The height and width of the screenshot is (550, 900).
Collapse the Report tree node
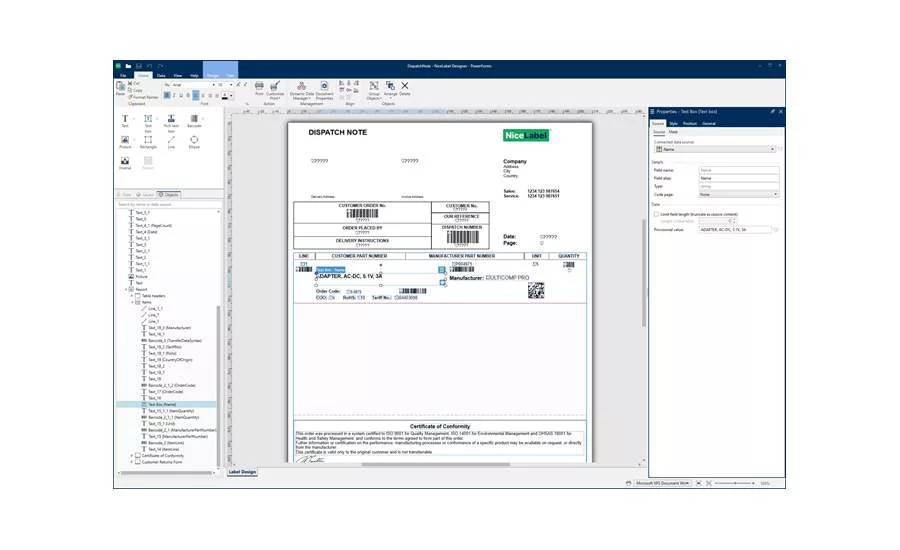tap(126, 289)
